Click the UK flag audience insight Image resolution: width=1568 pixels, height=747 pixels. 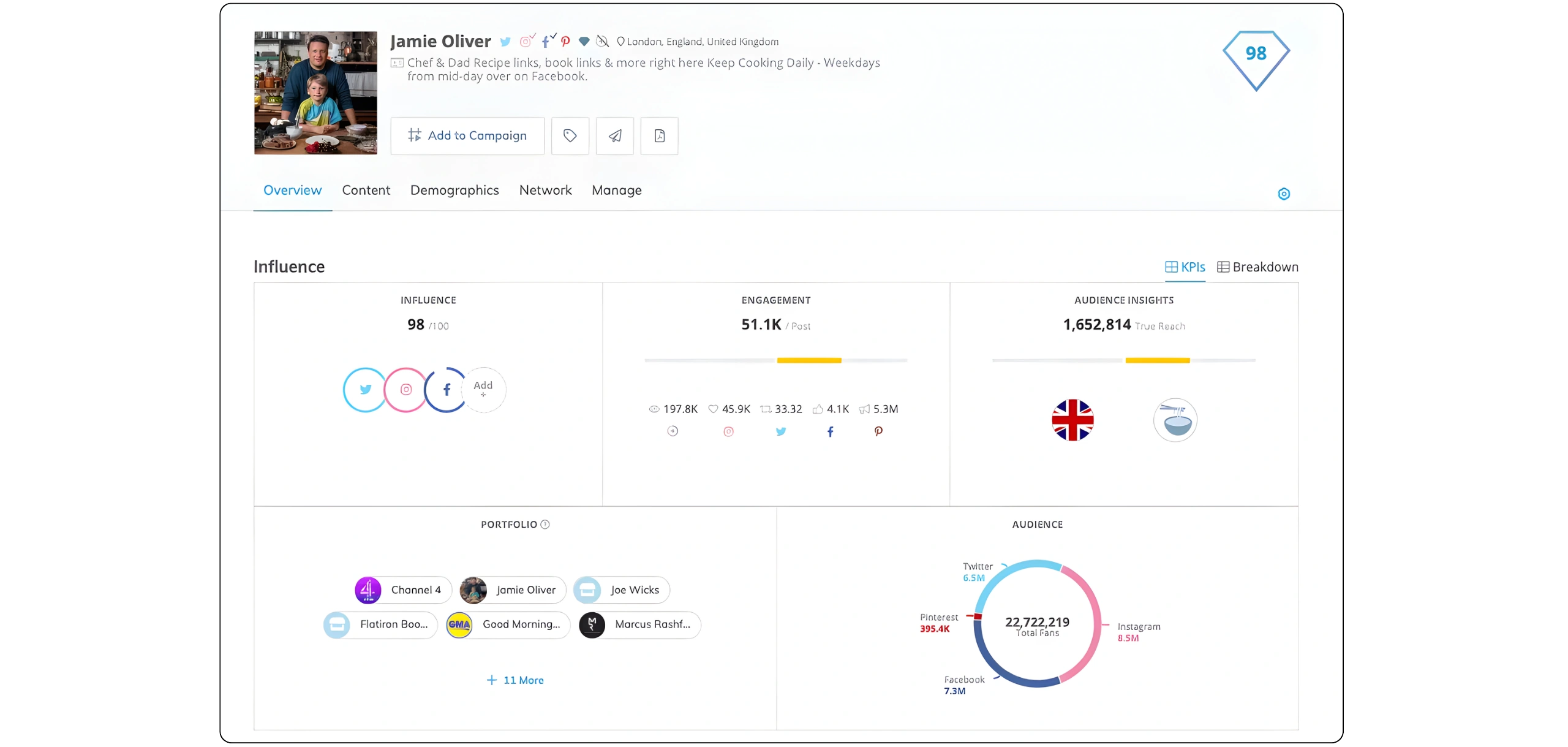(1072, 420)
